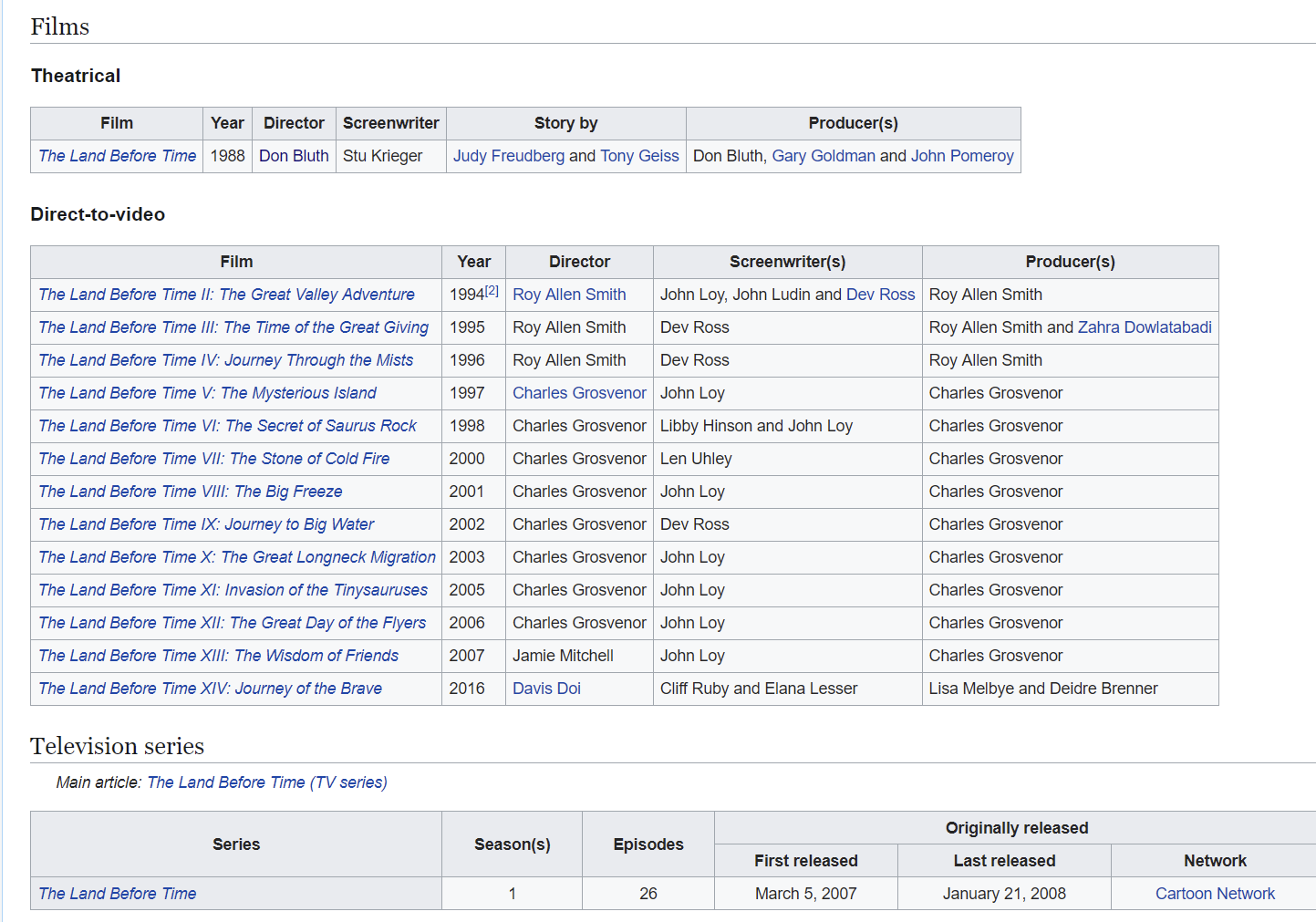
Task: Open The Secret of Saurus Rock link
Action: coord(227,426)
